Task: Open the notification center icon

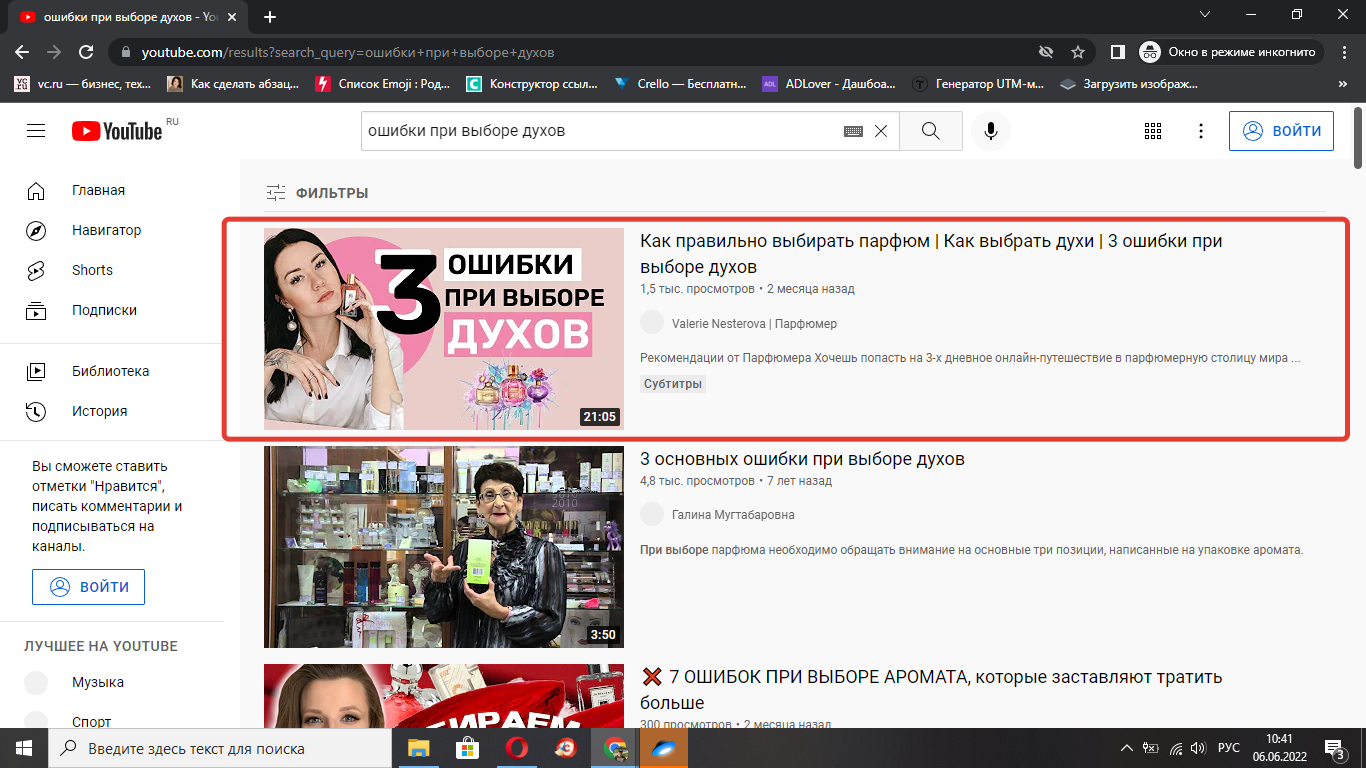Action: pyautogui.click(x=1336, y=748)
